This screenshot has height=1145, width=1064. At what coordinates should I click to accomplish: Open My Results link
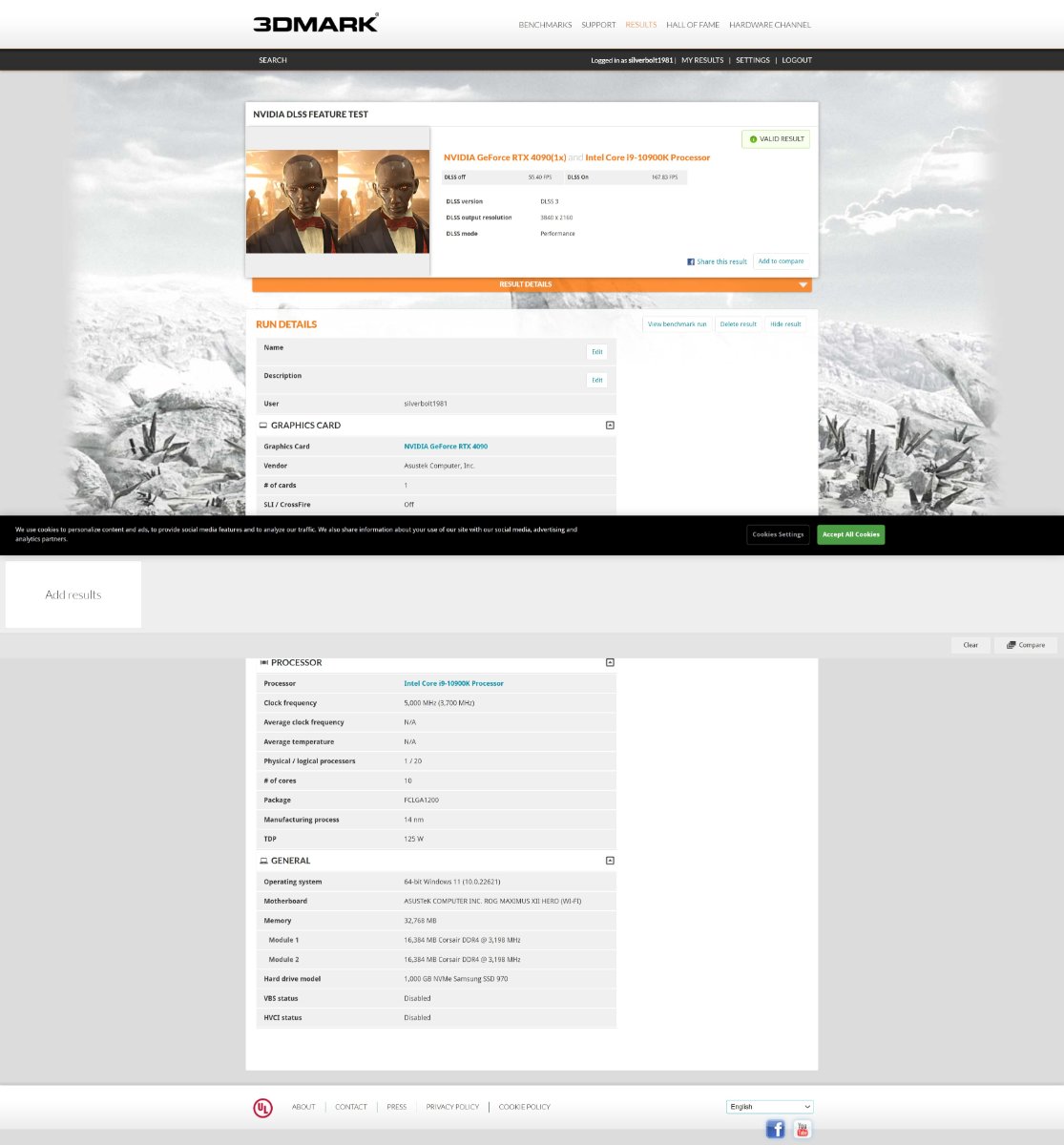pyautogui.click(x=702, y=60)
